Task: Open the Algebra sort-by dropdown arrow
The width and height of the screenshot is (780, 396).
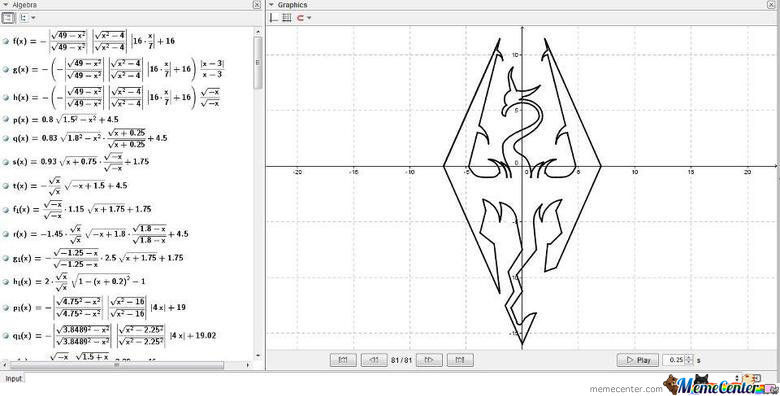Action: tap(33, 18)
